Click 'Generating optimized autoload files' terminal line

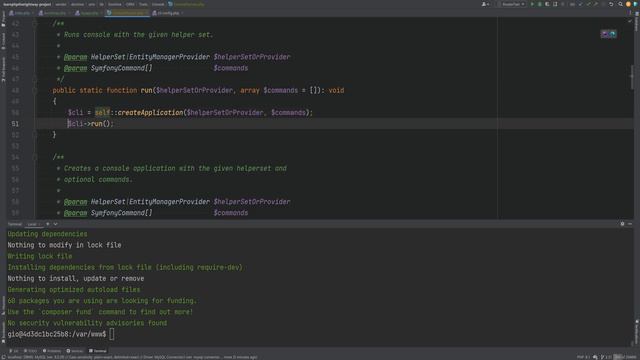tap(73, 289)
